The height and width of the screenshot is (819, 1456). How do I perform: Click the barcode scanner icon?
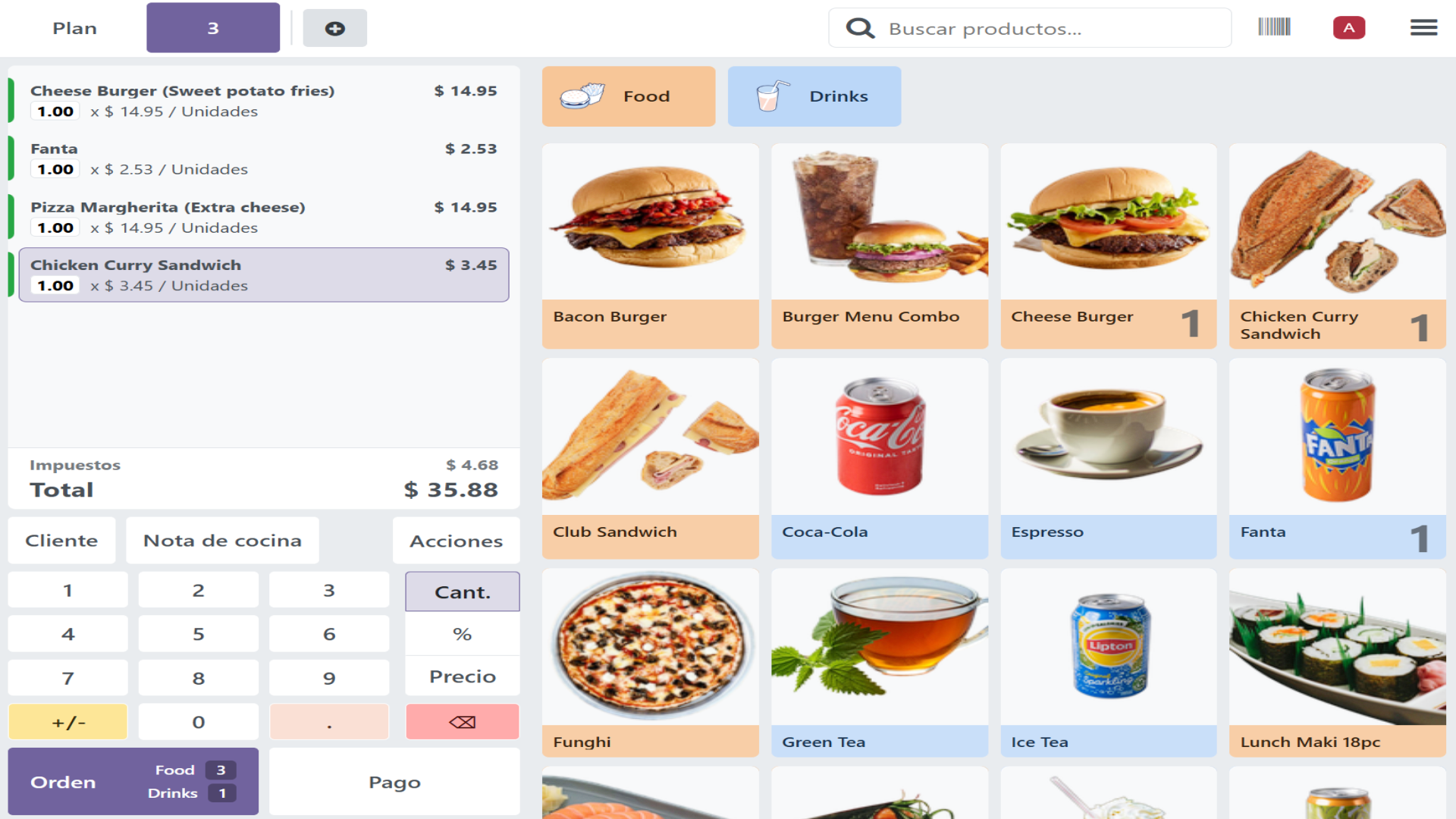[1274, 27]
